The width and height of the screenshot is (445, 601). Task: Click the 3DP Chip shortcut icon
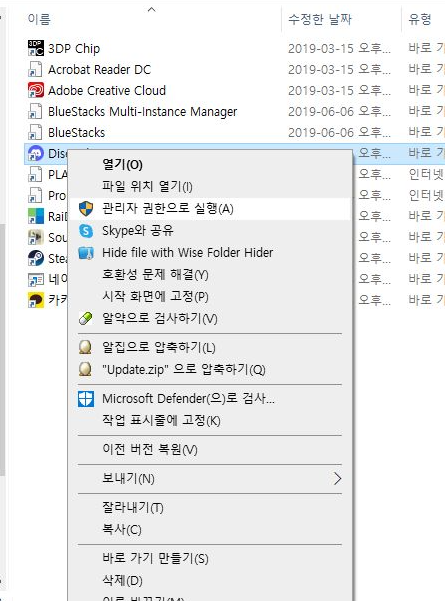point(36,48)
